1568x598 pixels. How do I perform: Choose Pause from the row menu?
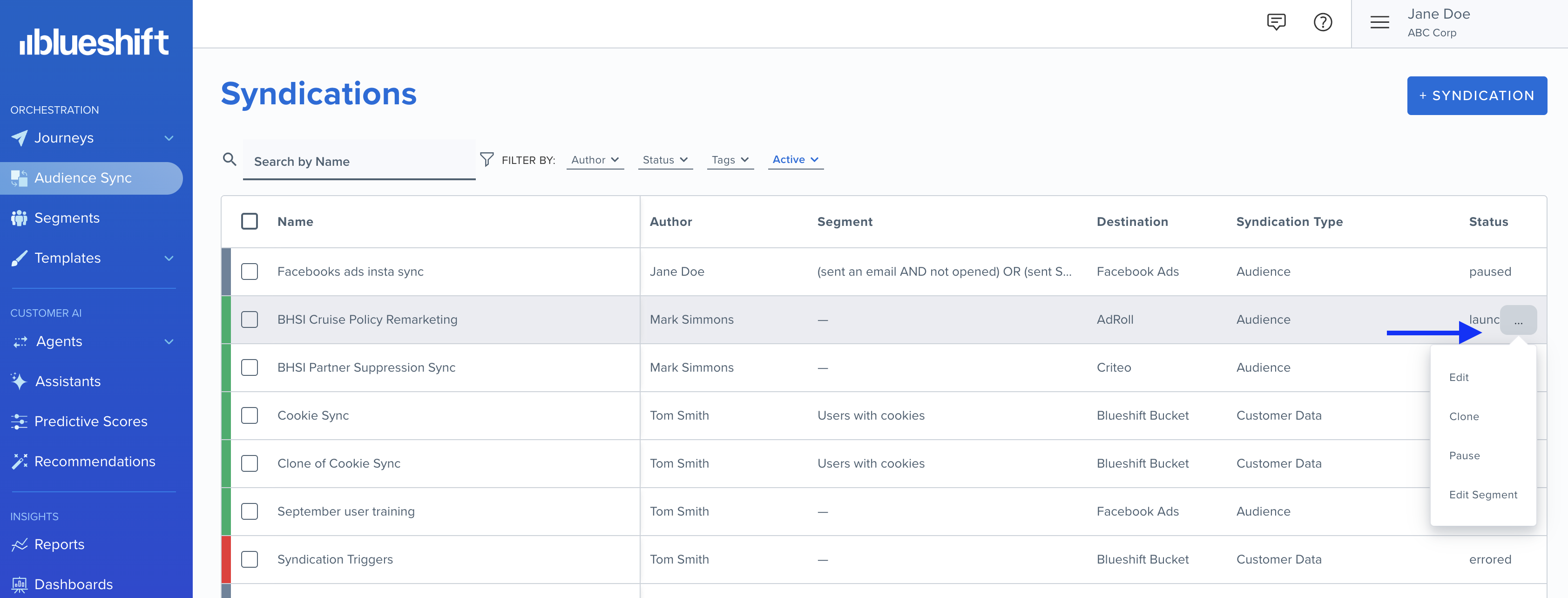(1464, 455)
